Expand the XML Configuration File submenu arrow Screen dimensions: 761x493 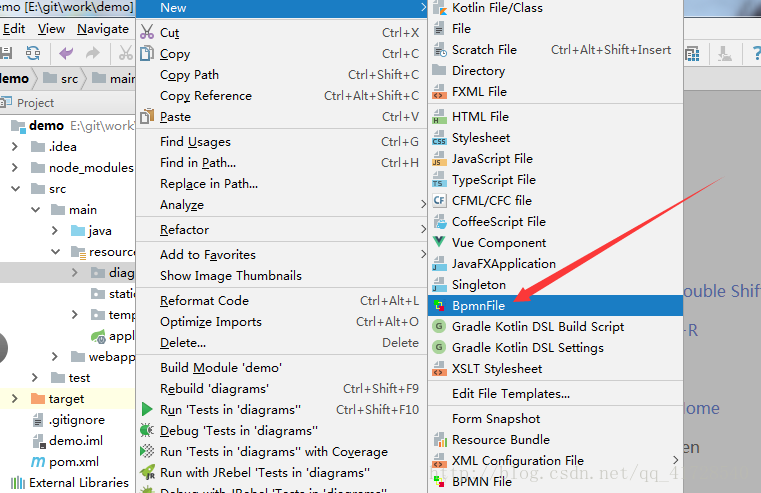[x=676, y=460]
